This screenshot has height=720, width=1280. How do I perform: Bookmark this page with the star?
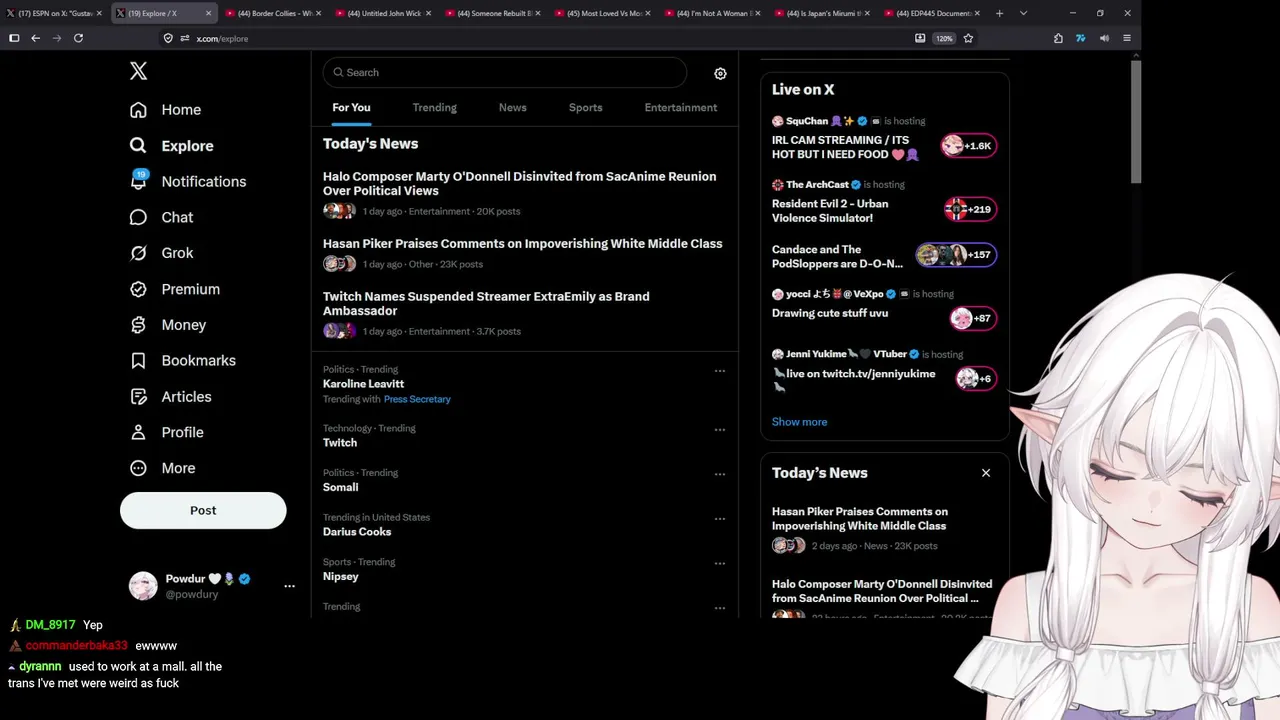969,38
